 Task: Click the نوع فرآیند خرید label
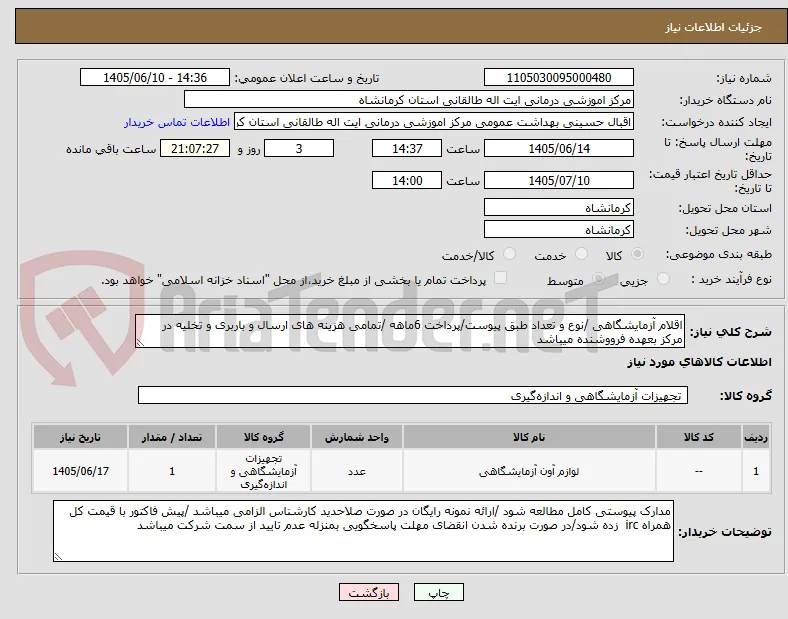click(x=731, y=279)
